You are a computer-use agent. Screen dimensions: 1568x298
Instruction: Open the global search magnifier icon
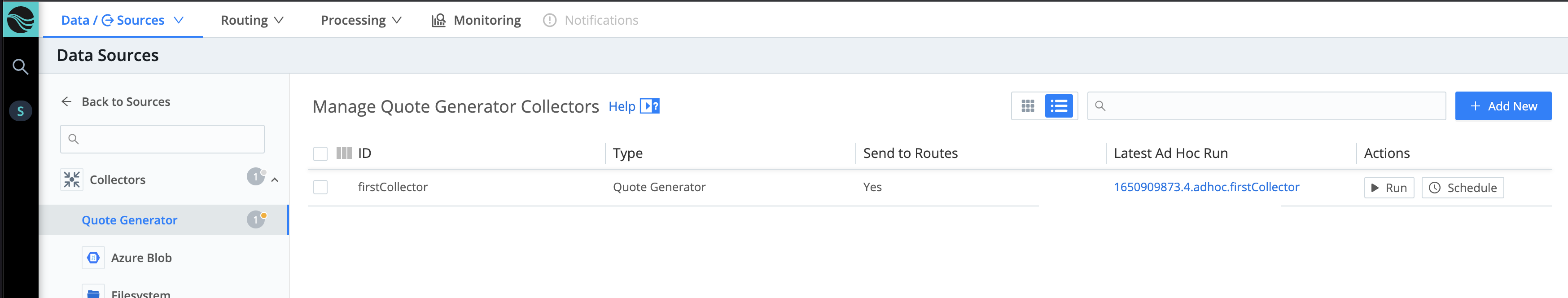pyautogui.click(x=20, y=66)
